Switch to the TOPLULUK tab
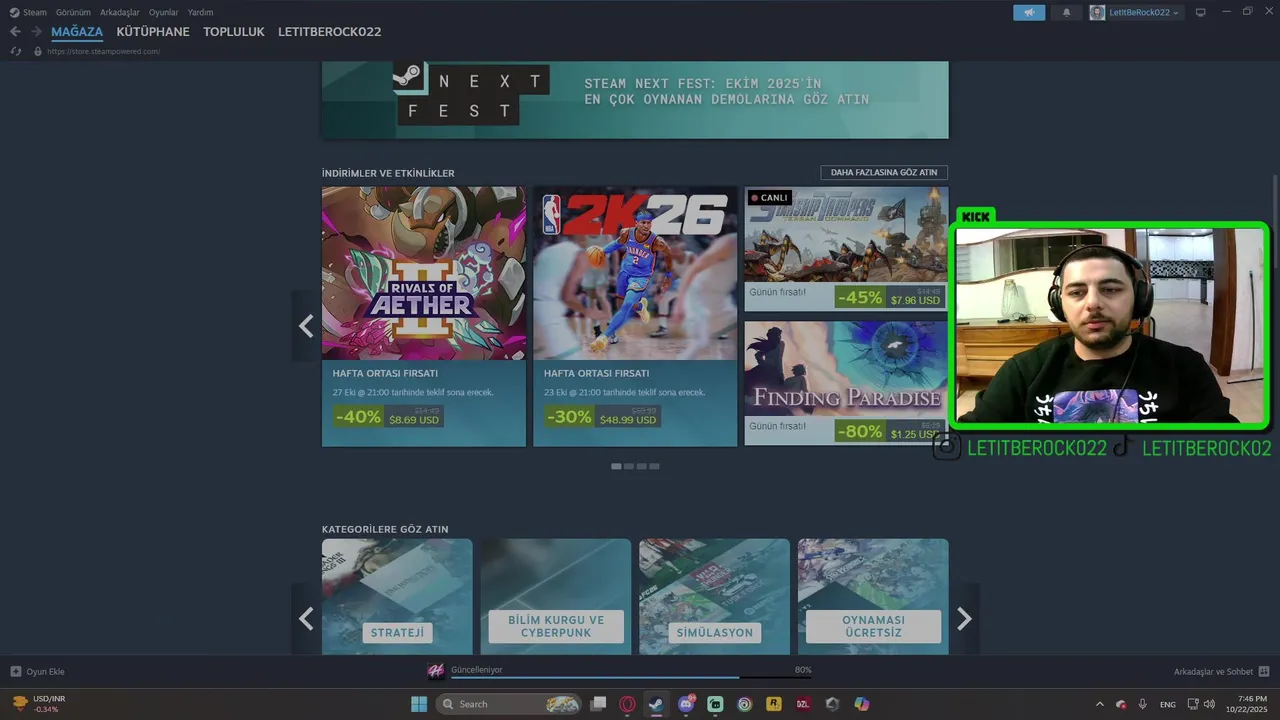 (x=234, y=32)
